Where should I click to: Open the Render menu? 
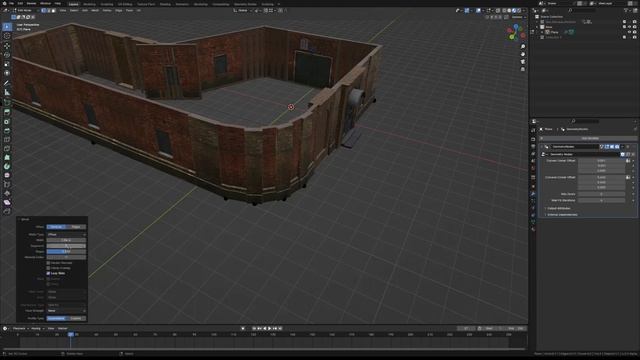tap(31, 3)
